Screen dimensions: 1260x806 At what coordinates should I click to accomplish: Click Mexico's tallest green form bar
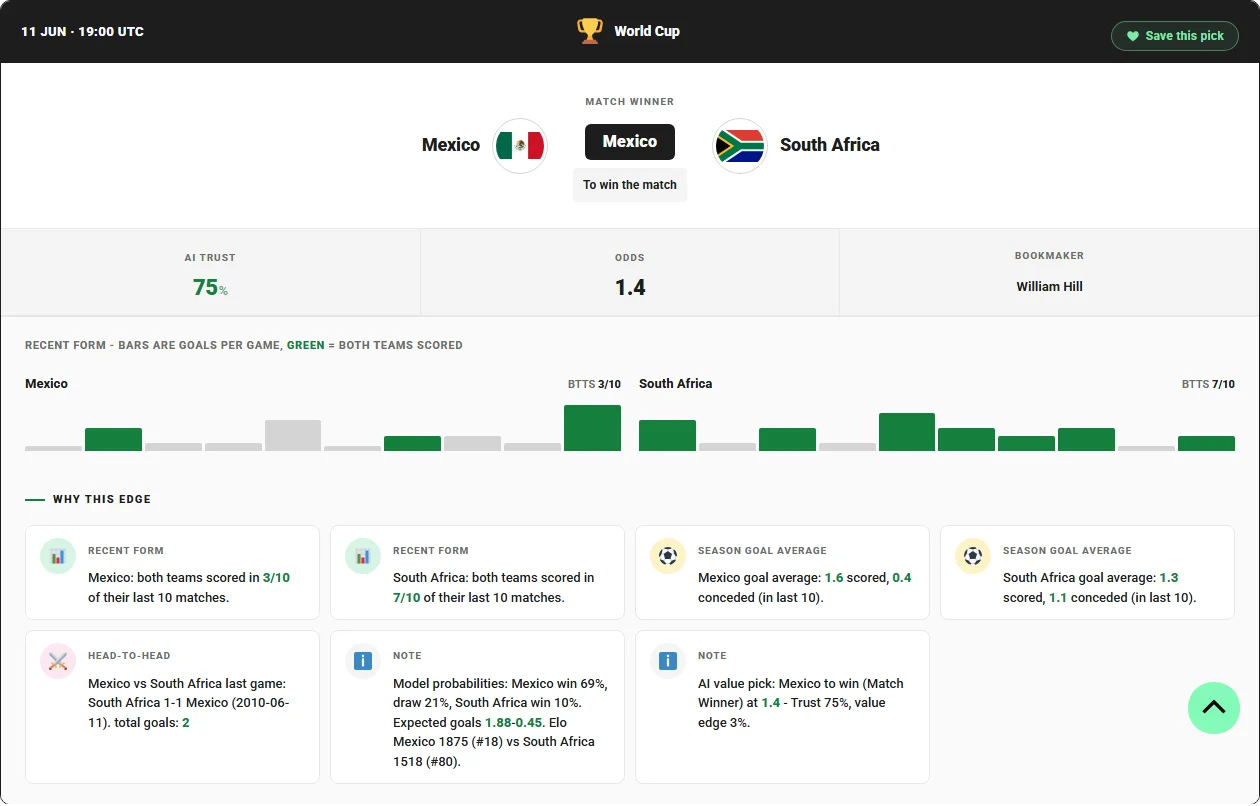(x=592, y=428)
